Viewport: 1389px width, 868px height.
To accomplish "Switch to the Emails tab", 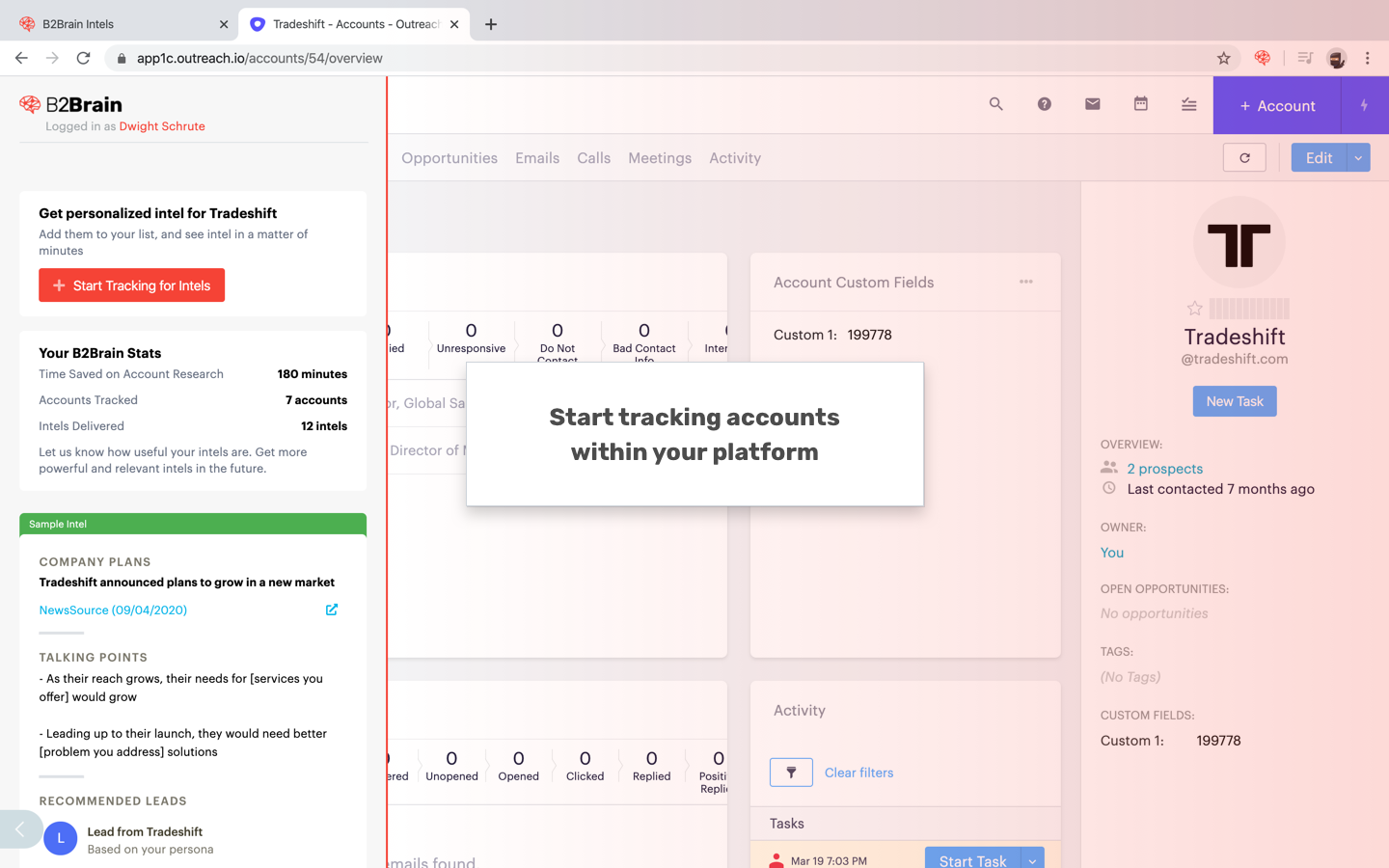I will [x=537, y=158].
